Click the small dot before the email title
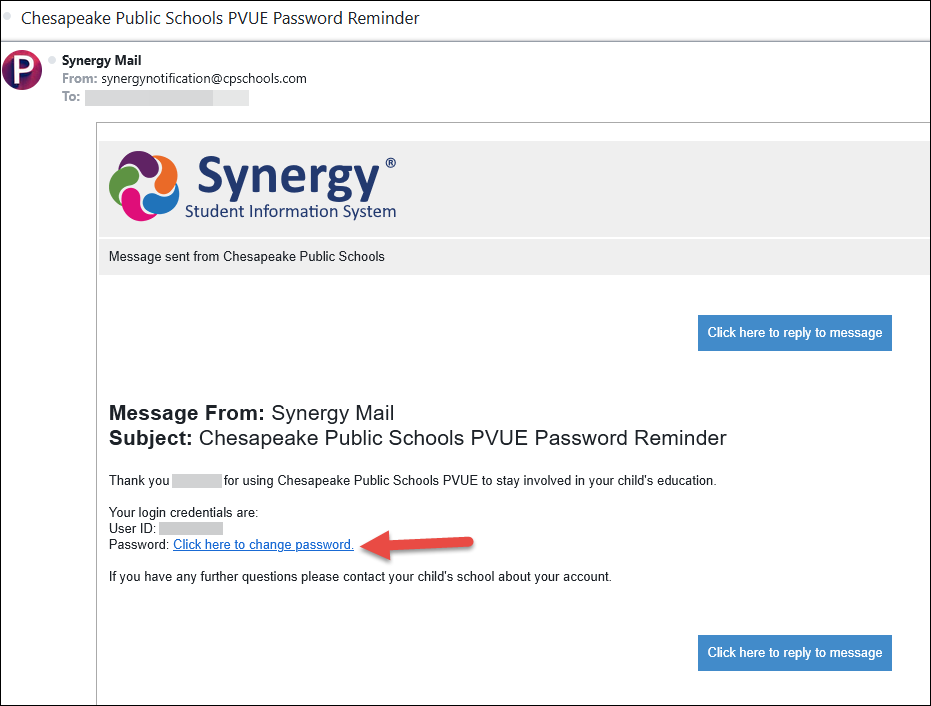Image resolution: width=931 pixels, height=706 pixels. click(8, 17)
